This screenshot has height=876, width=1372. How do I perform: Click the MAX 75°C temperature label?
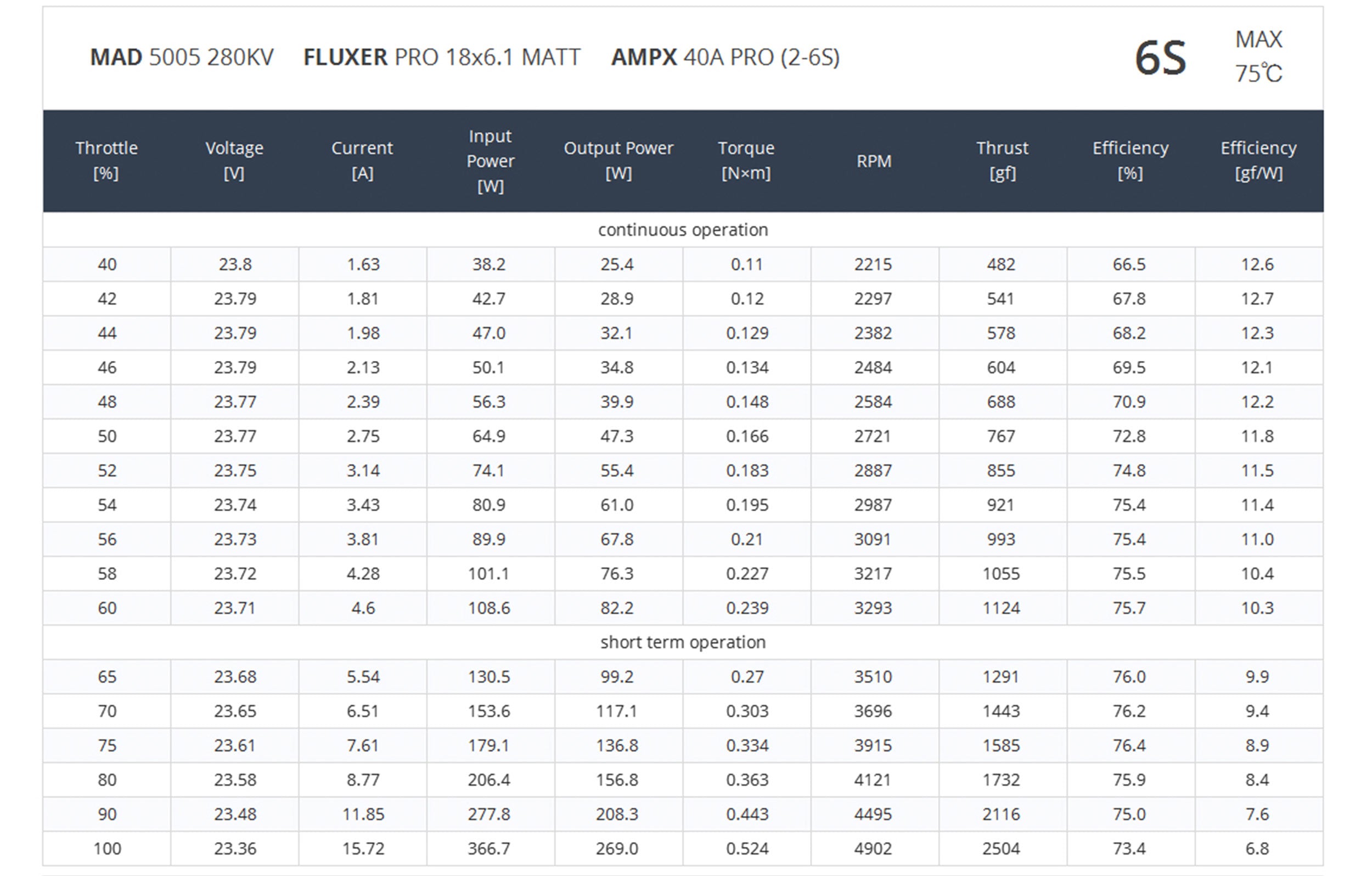1258,56
